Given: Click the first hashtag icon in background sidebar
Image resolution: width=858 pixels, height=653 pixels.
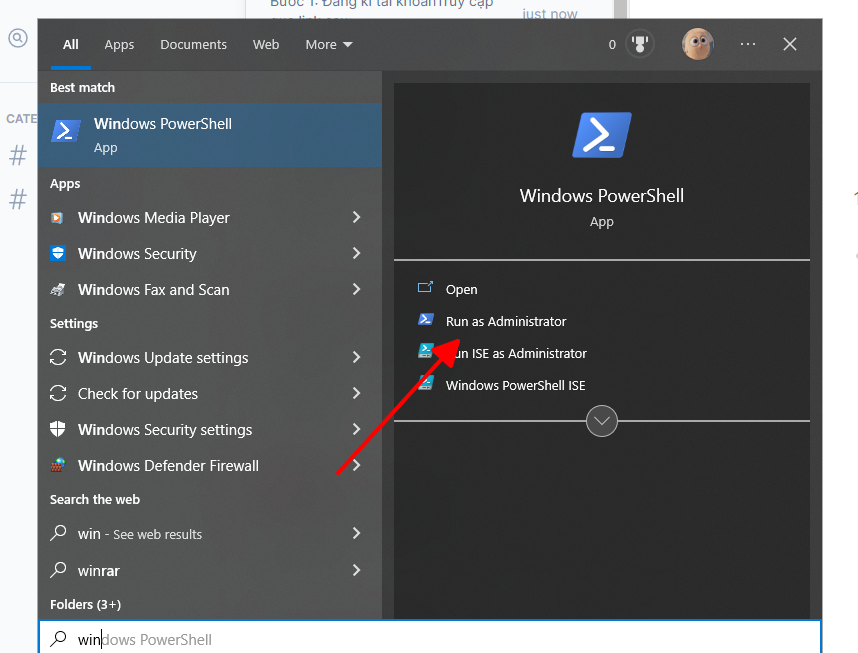Looking at the screenshot, I should [18, 155].
